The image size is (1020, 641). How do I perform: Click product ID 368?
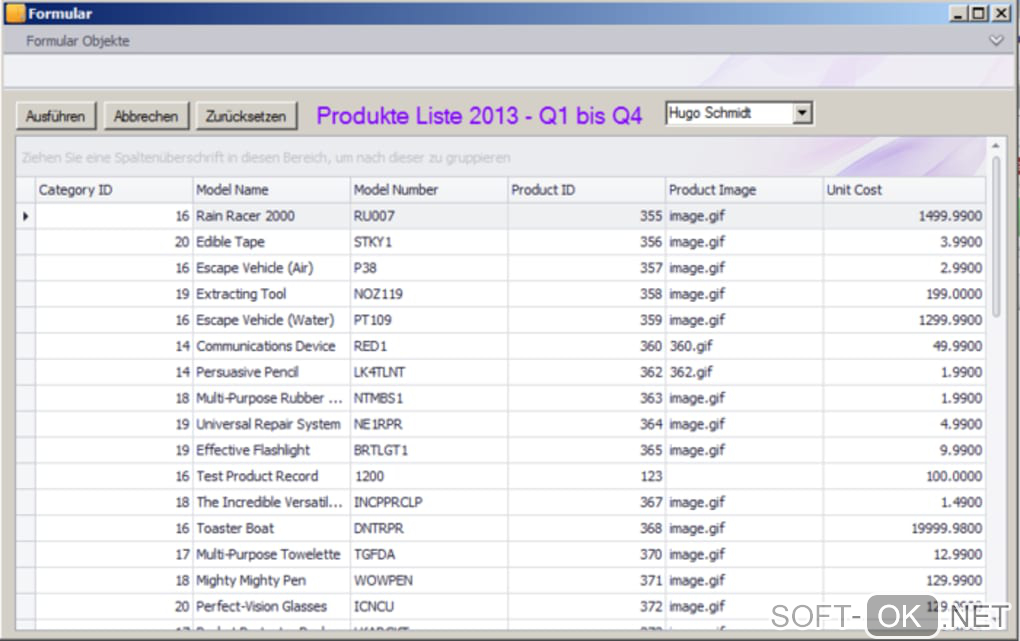(651, 528)
